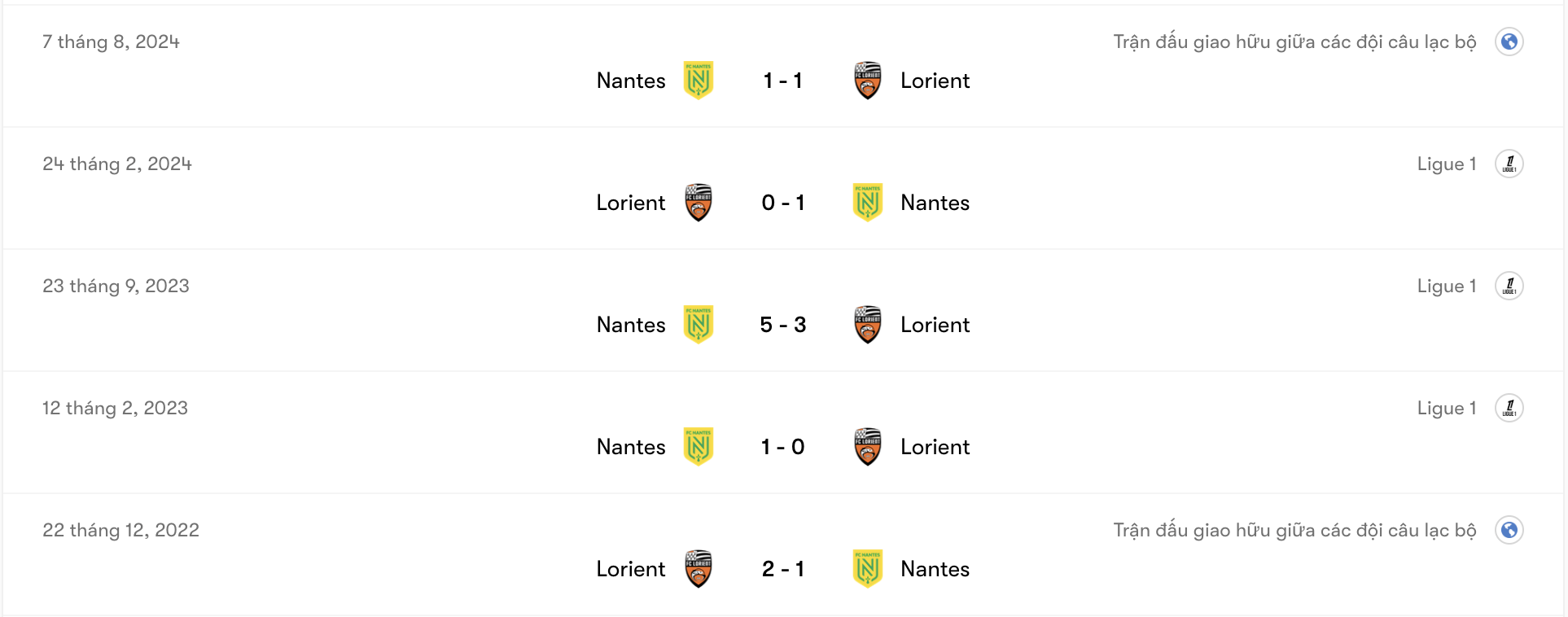
Task: Open the 1 - 1 score of the friendly match
Action: [782, 81]
